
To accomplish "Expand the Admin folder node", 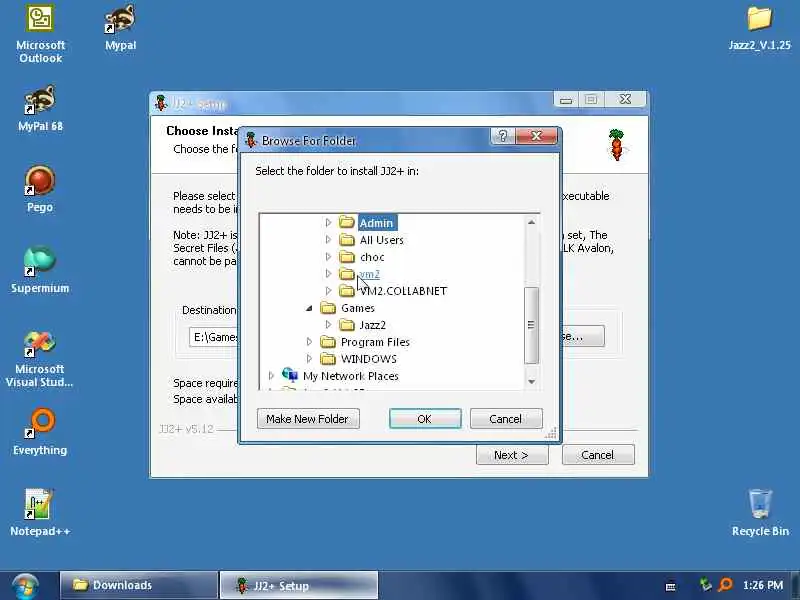I will pyautogui.click(x=328, y=222).
